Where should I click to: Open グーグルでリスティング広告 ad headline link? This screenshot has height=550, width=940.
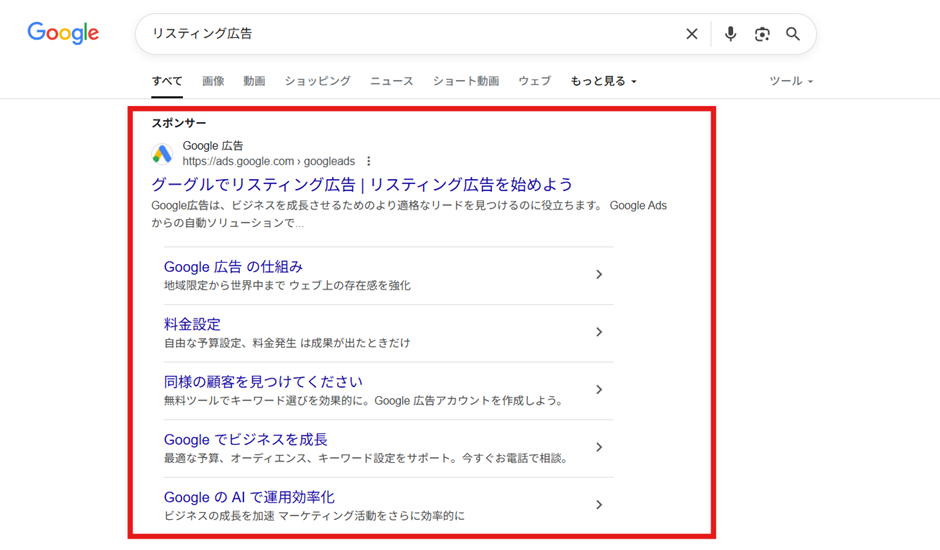(362, 184)
